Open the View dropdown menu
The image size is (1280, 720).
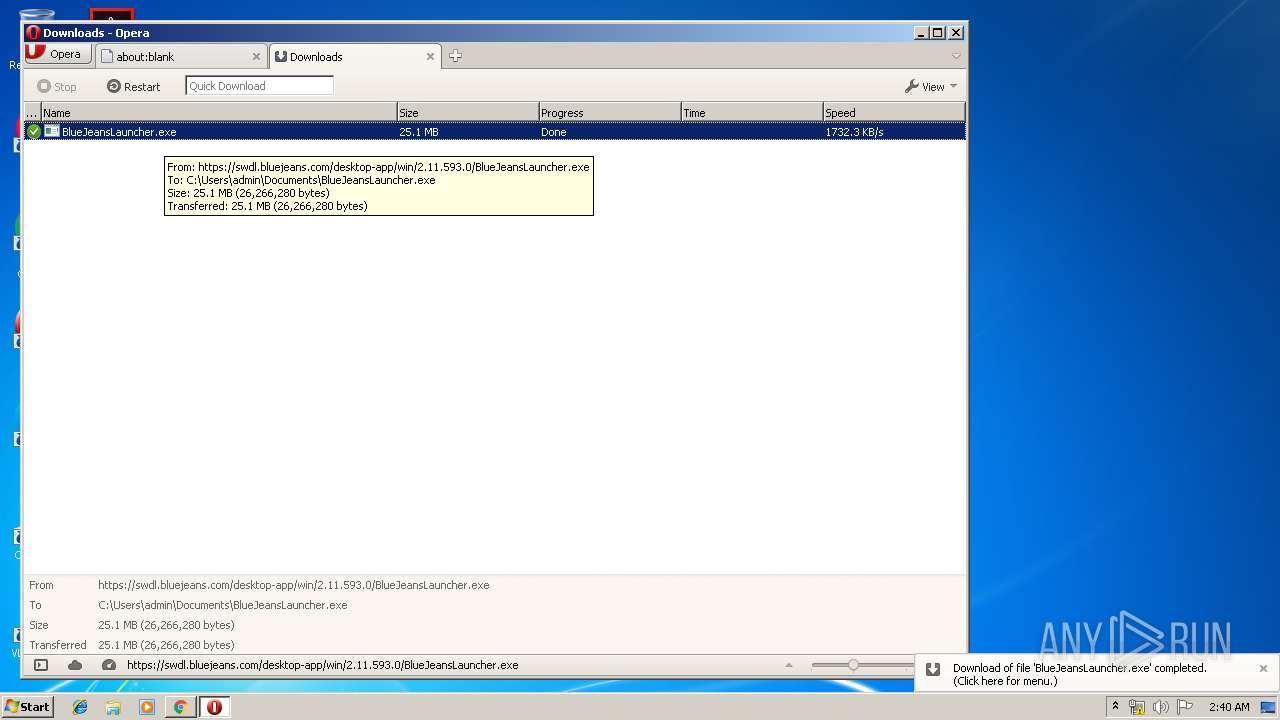(x=931, y=86)
